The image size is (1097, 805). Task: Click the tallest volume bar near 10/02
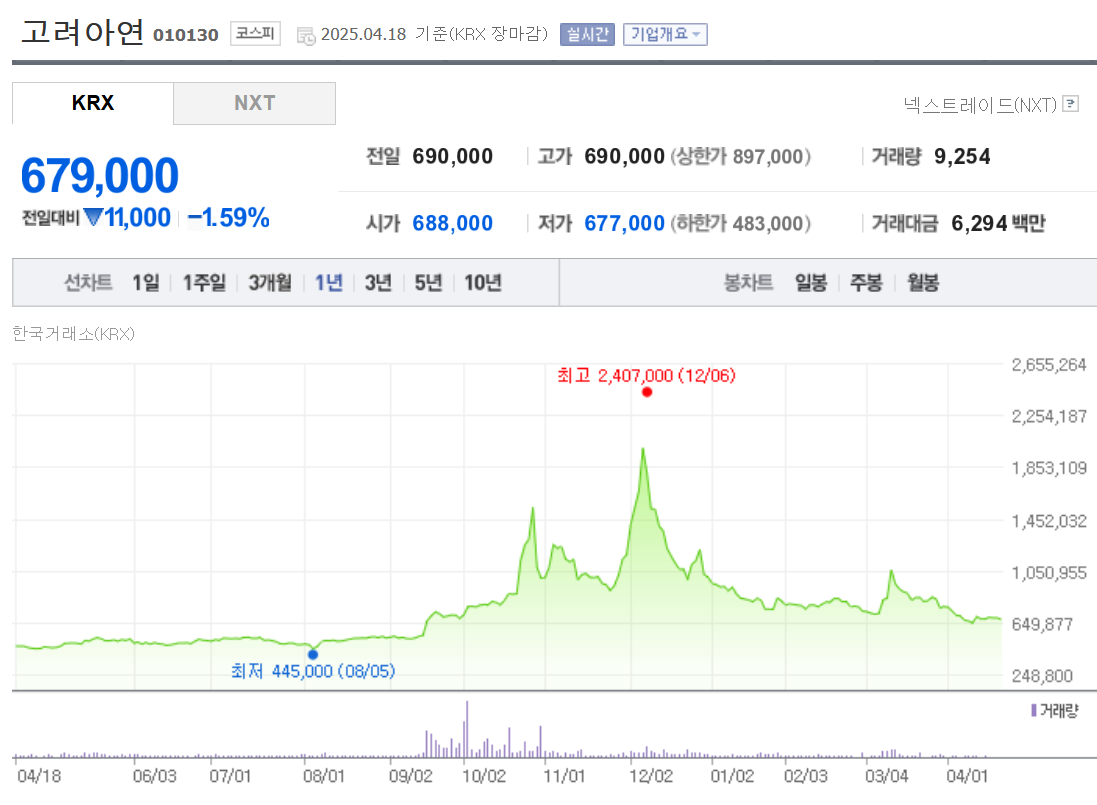(467, 729)
